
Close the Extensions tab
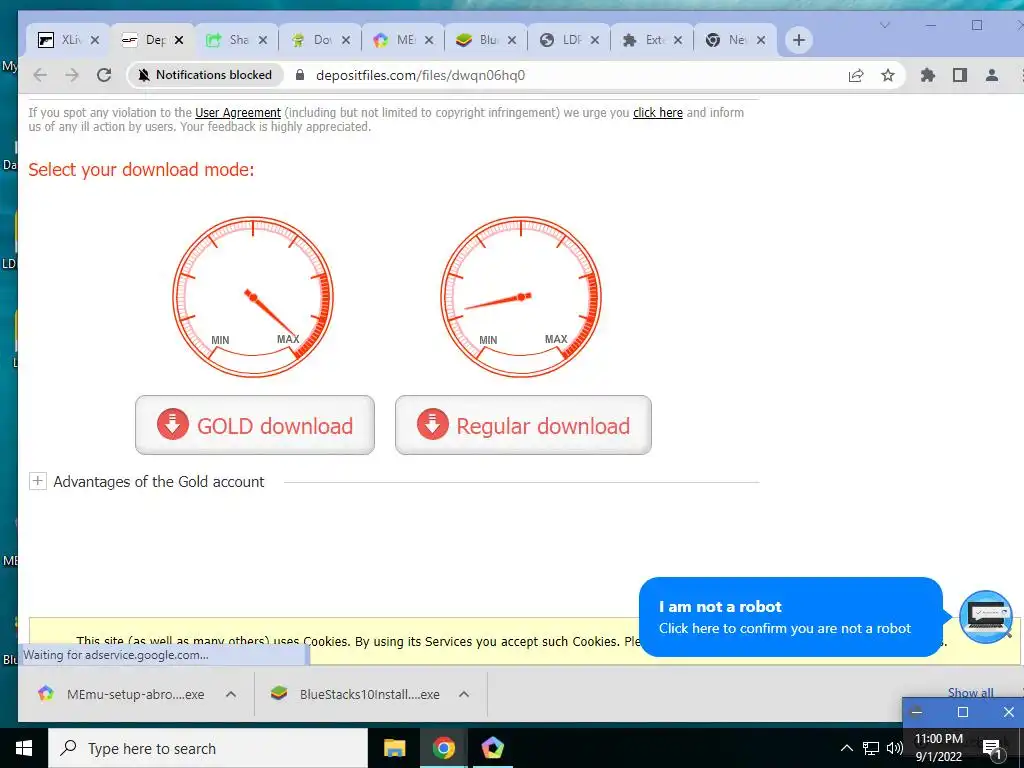coord(678,40)
